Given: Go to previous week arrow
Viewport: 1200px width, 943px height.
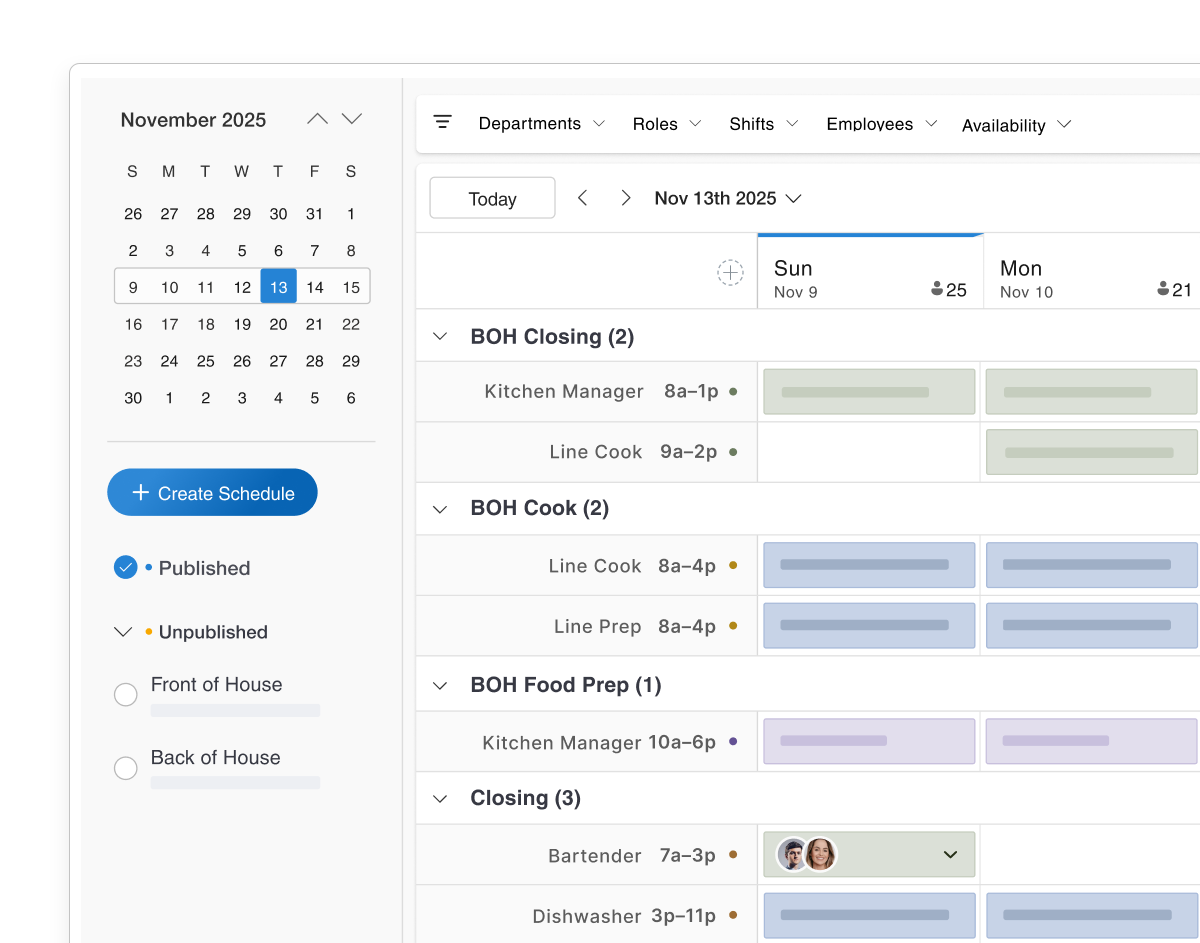Looking at the screenshot, I should pyautogui.click(x=583, y=198).
